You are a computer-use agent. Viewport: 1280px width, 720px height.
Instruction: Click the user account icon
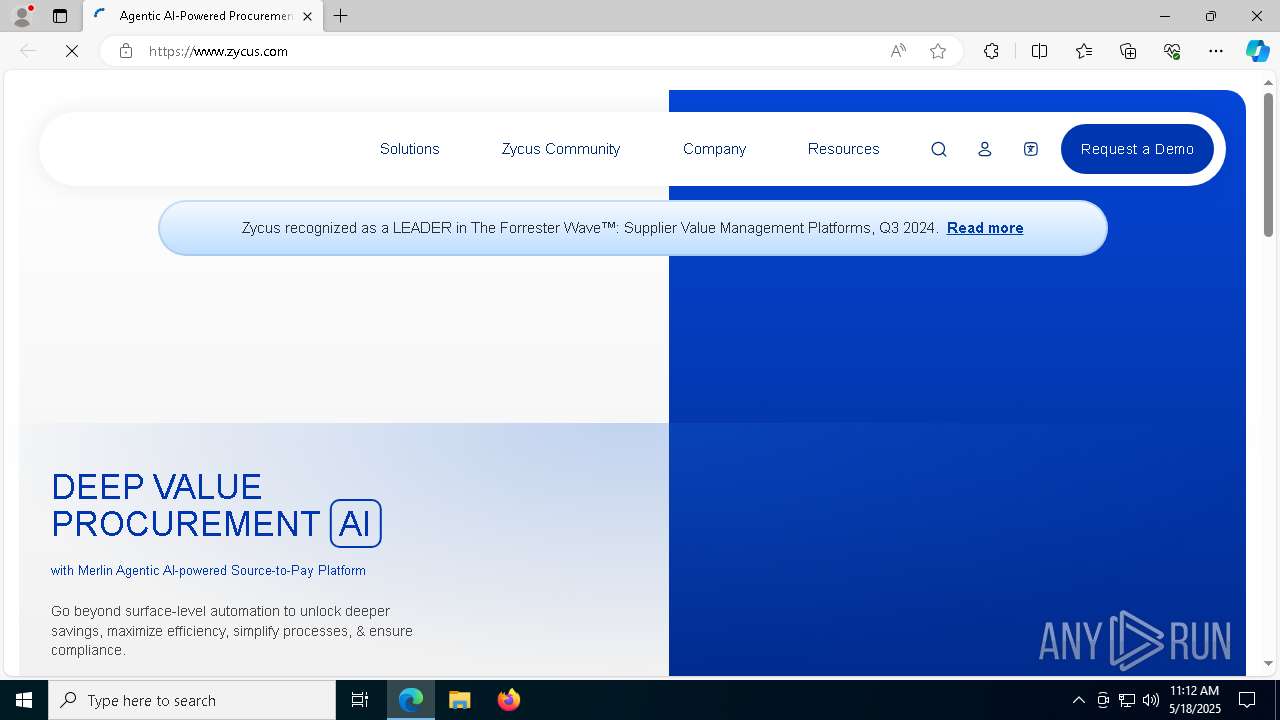coord(985,149)
